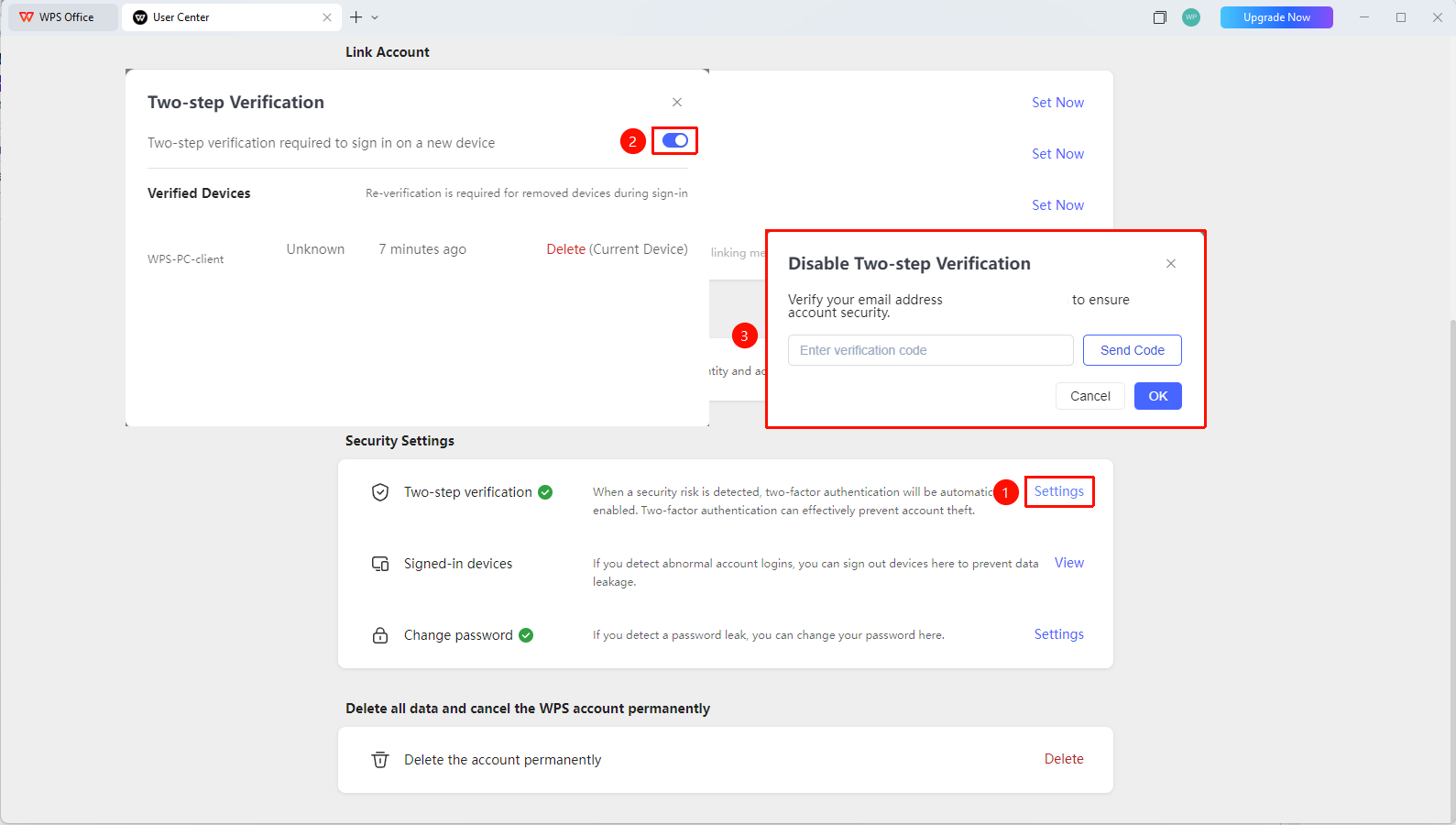
Task: Click the Signed-in devices icon
Action: coord(380,564)
